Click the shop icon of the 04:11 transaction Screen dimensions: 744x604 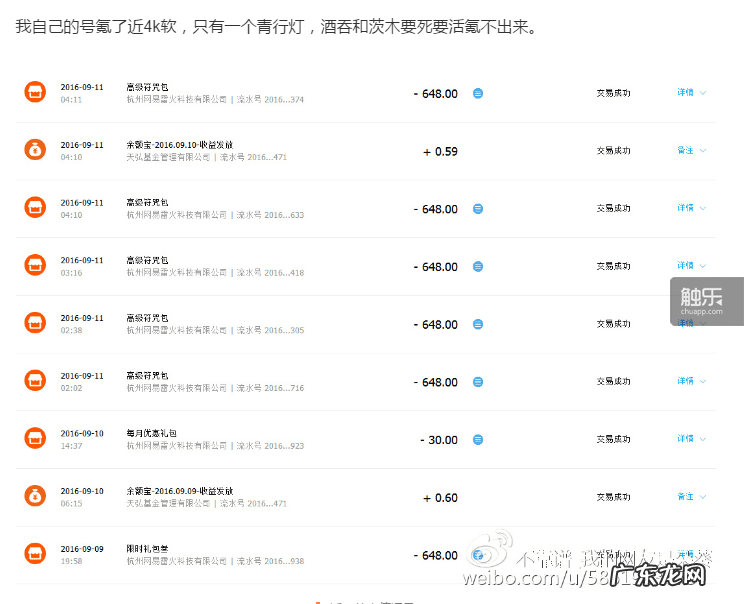pos(35,92)
